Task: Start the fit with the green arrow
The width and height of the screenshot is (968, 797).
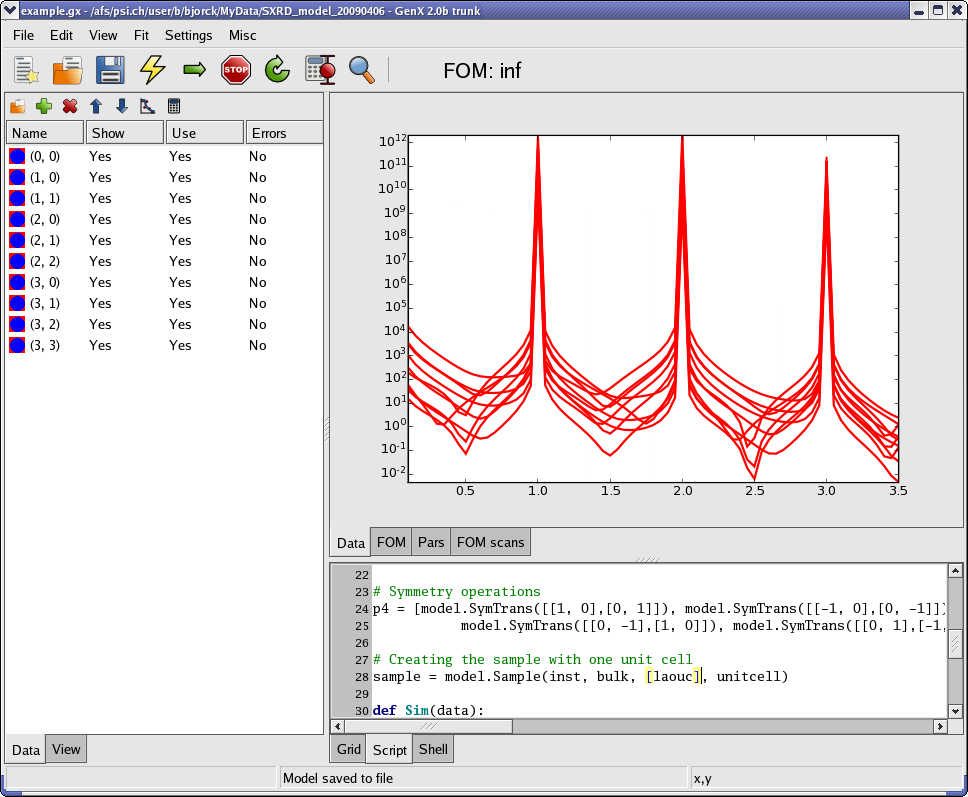Action: coord(194,70)
